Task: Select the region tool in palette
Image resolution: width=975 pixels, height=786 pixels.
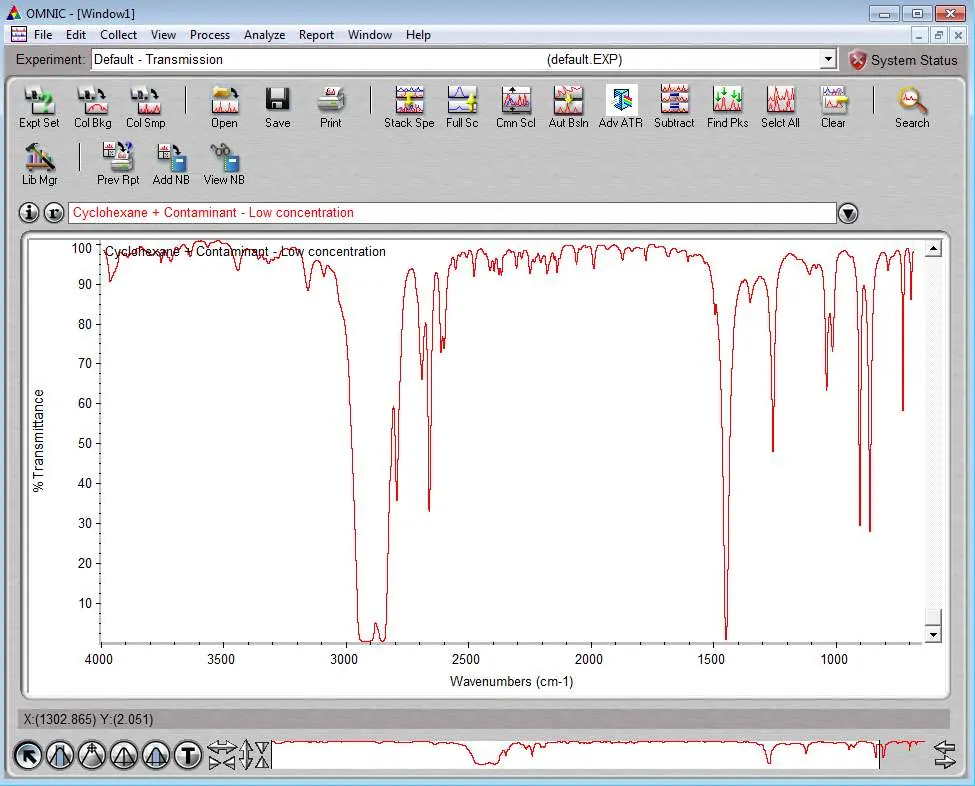Action: pos(60,755)
